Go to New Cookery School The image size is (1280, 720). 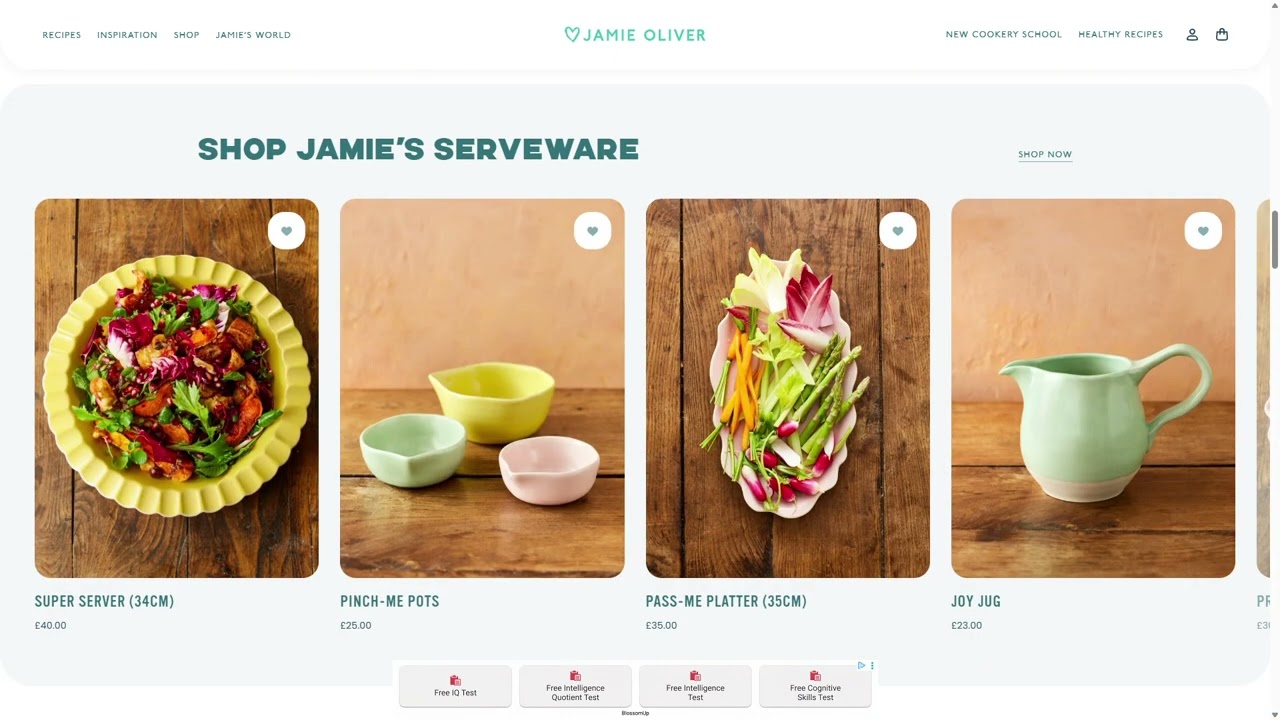[1004, 35]
